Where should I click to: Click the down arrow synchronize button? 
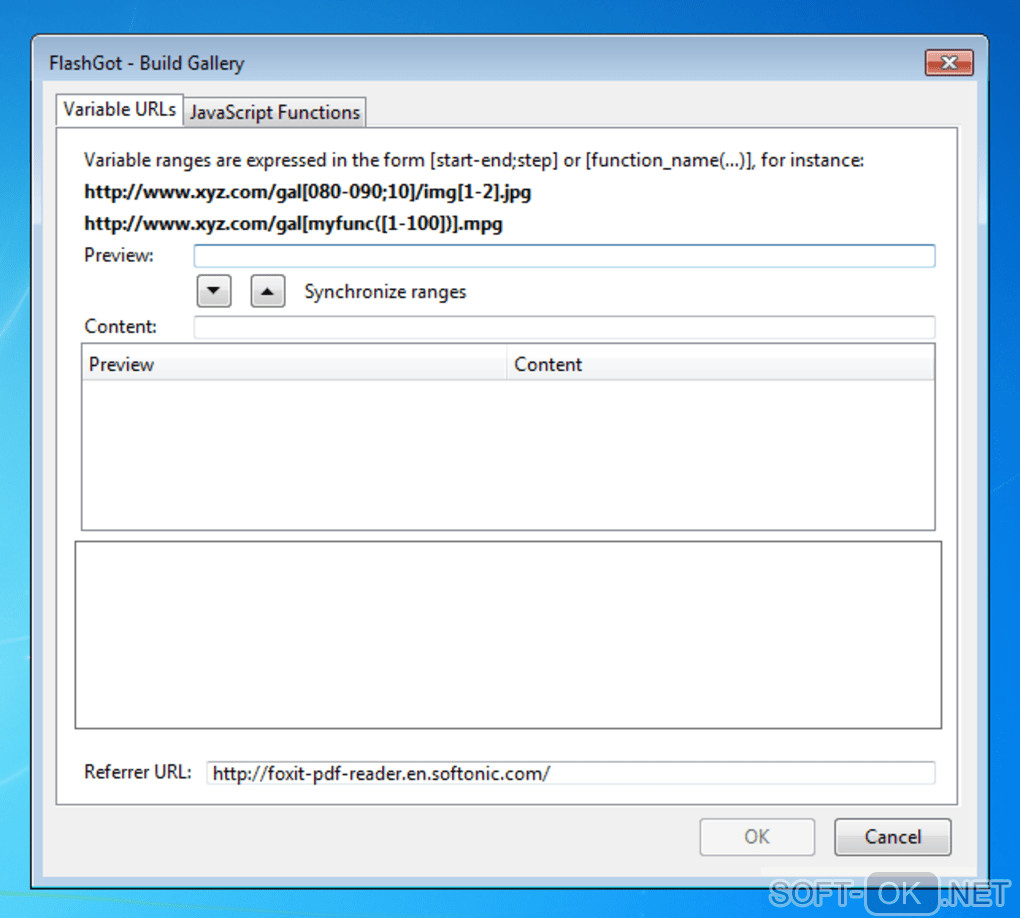pos(214,291)
